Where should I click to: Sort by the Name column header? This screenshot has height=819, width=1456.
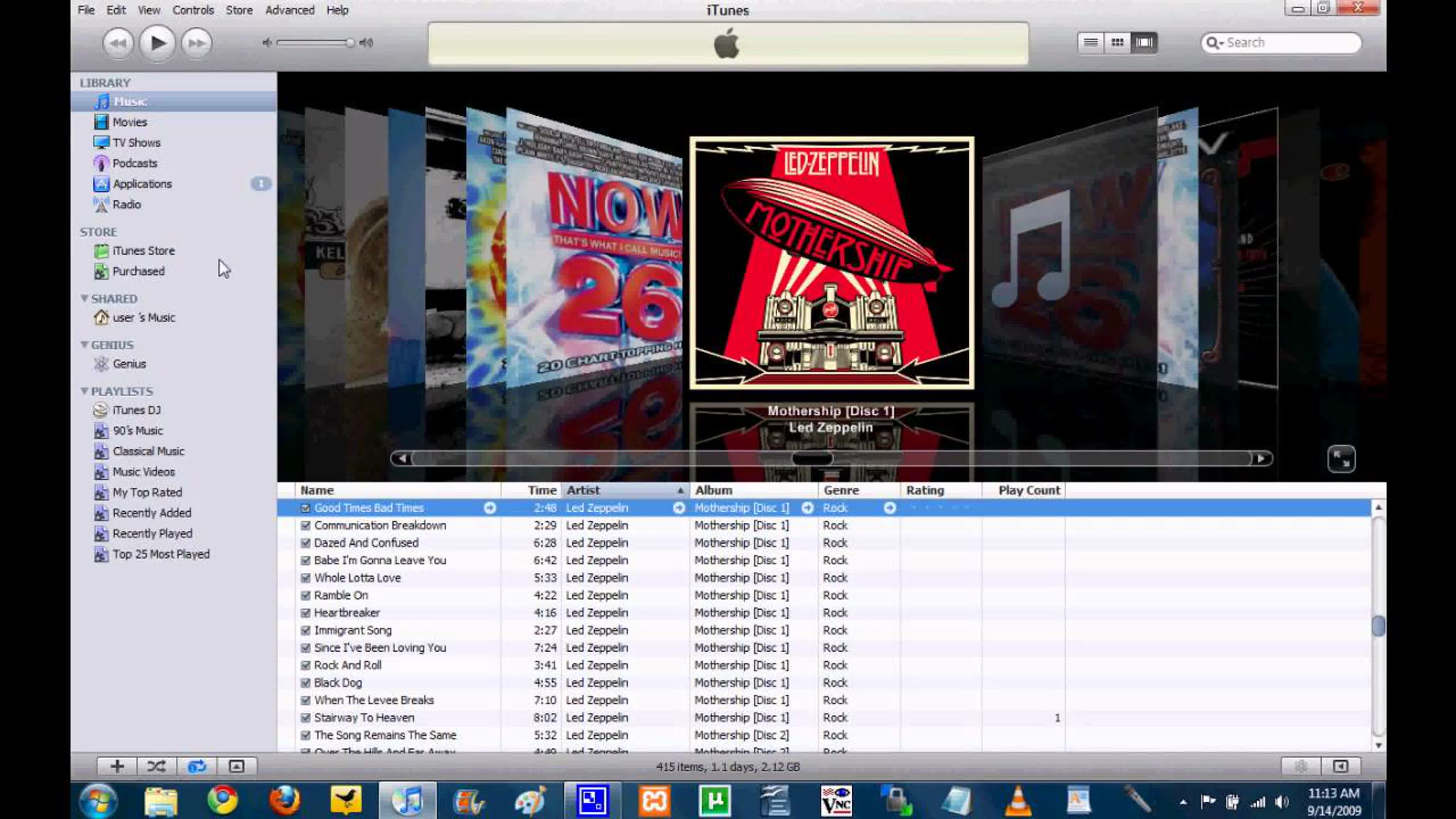point(397,490)
